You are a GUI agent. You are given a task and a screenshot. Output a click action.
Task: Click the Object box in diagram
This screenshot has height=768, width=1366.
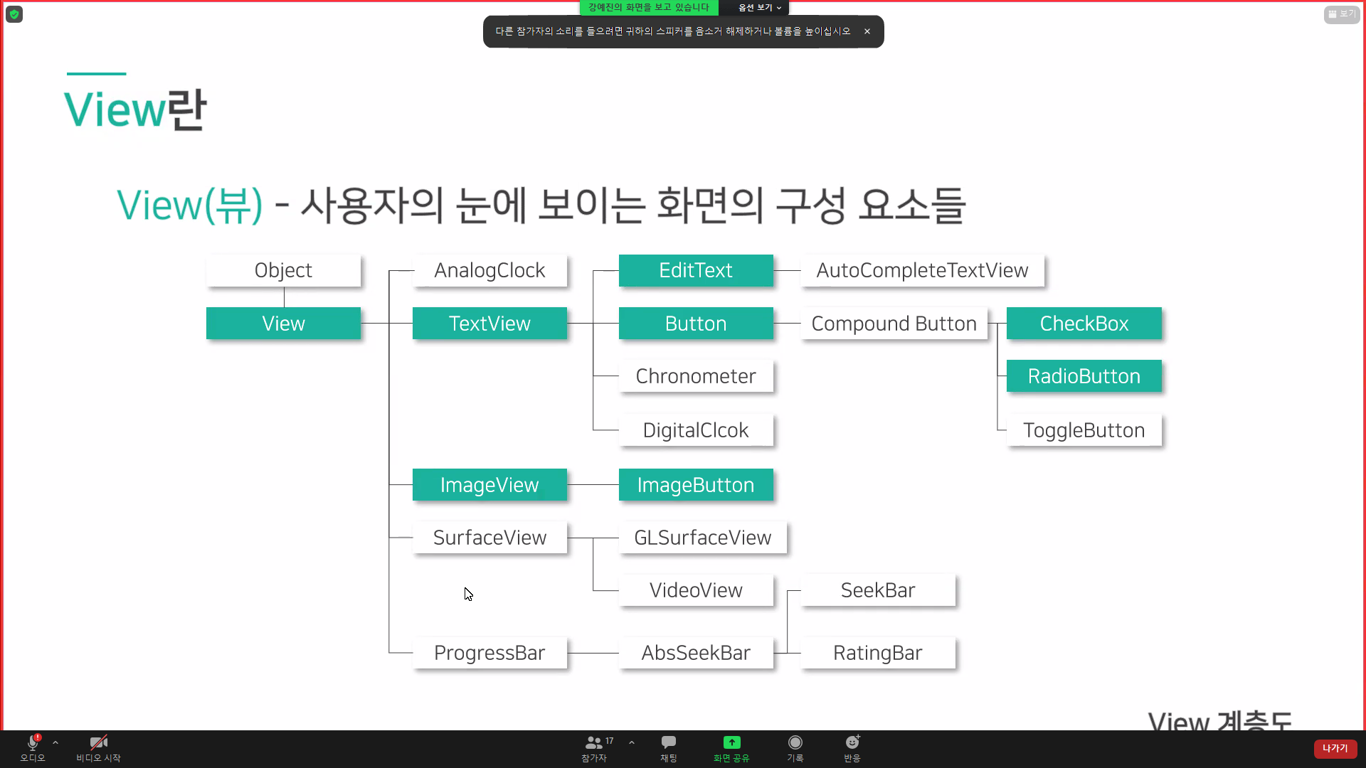pos(283,270)
